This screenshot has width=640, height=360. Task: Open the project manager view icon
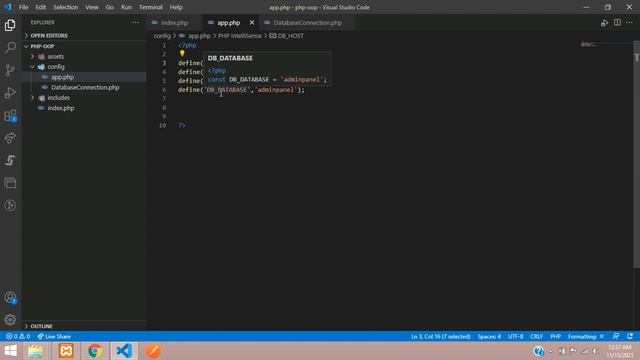pyautogui.click(x=10, y=182)
